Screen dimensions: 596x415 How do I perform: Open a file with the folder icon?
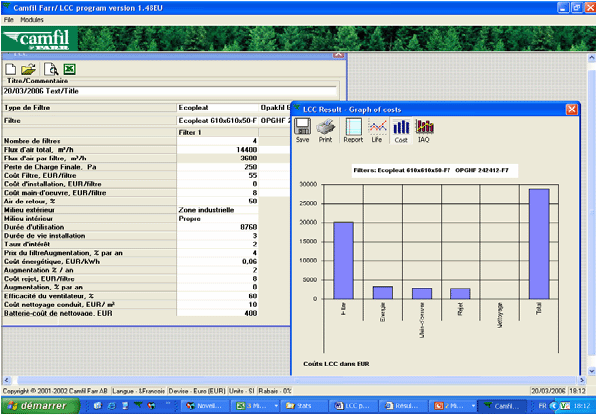pos(29,69)
